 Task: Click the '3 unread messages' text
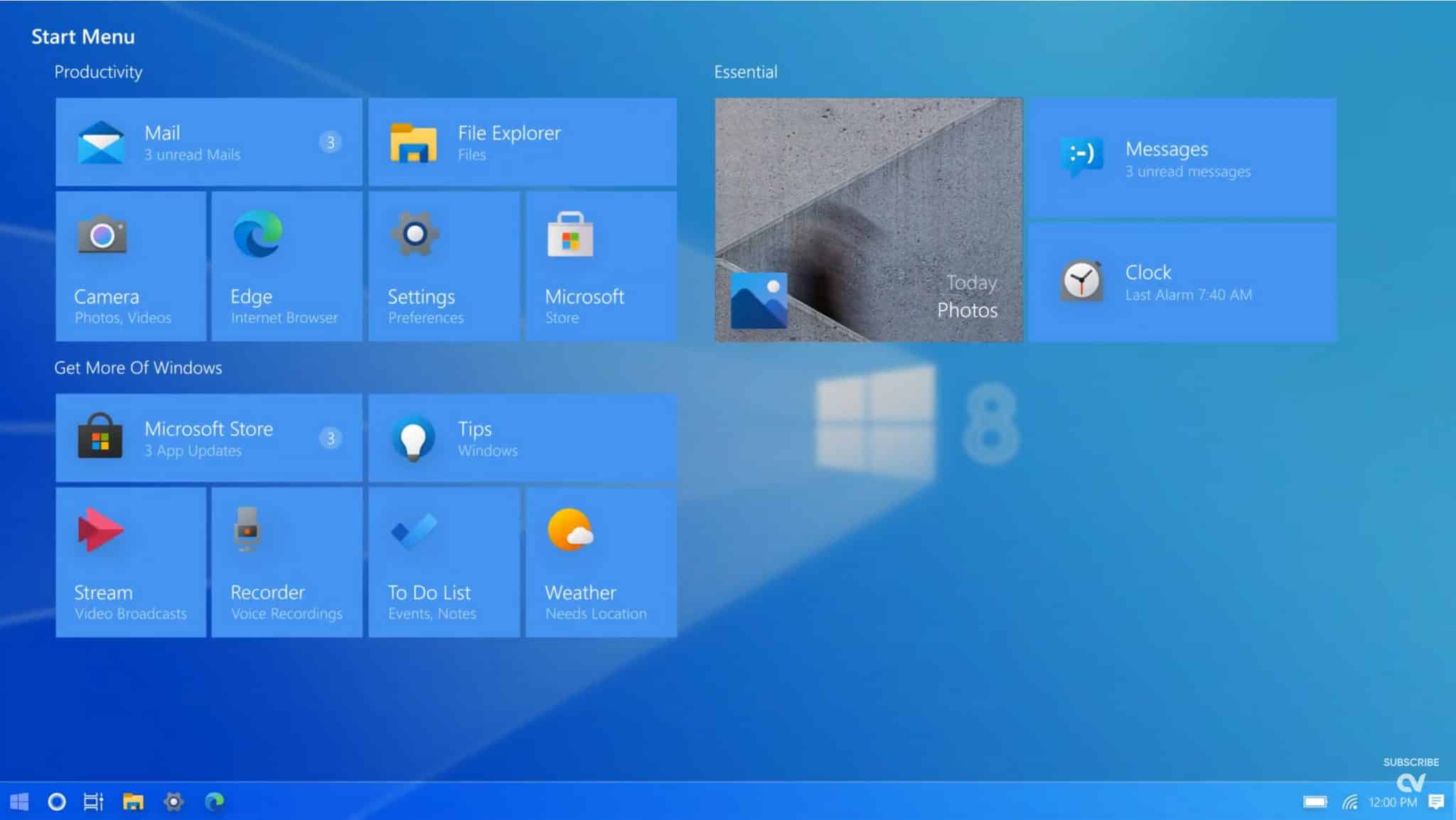coord(1188,171)
